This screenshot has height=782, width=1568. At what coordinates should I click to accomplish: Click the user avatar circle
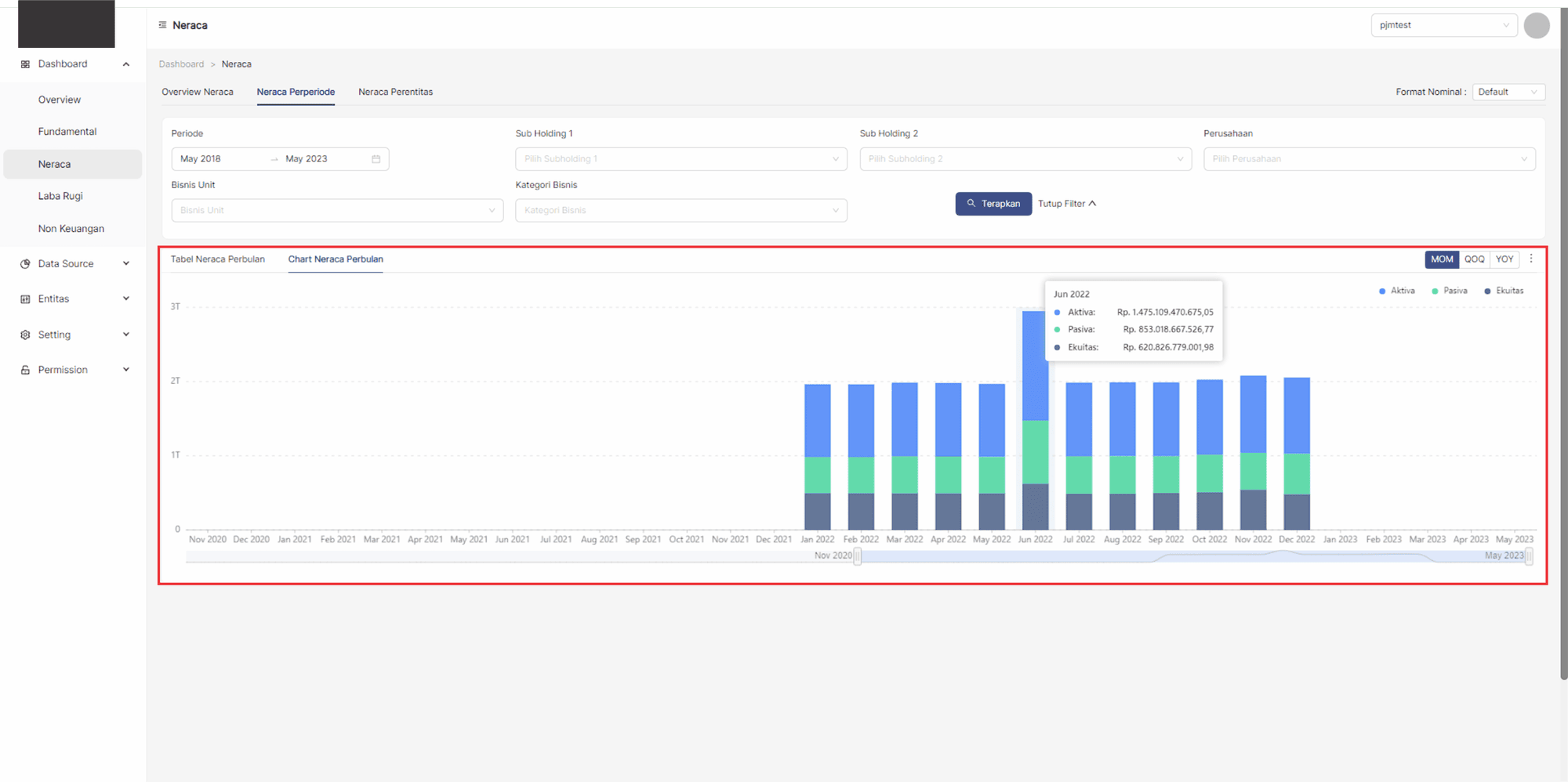[1536, 26]
